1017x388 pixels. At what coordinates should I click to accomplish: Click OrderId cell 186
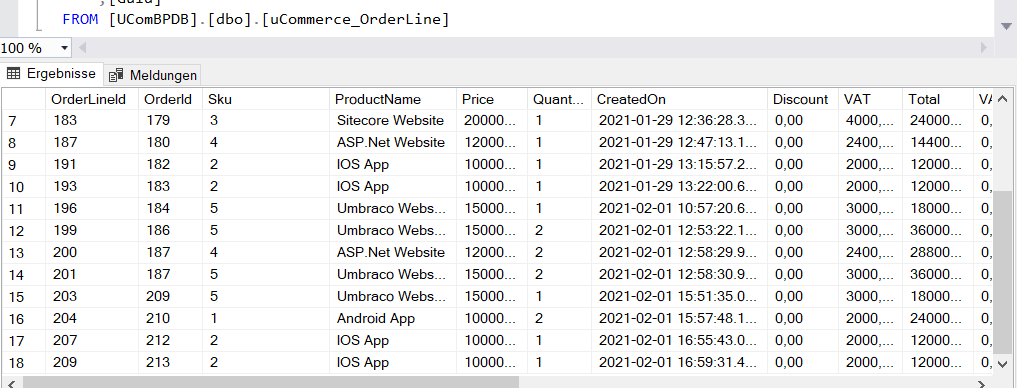pos(171,231)
